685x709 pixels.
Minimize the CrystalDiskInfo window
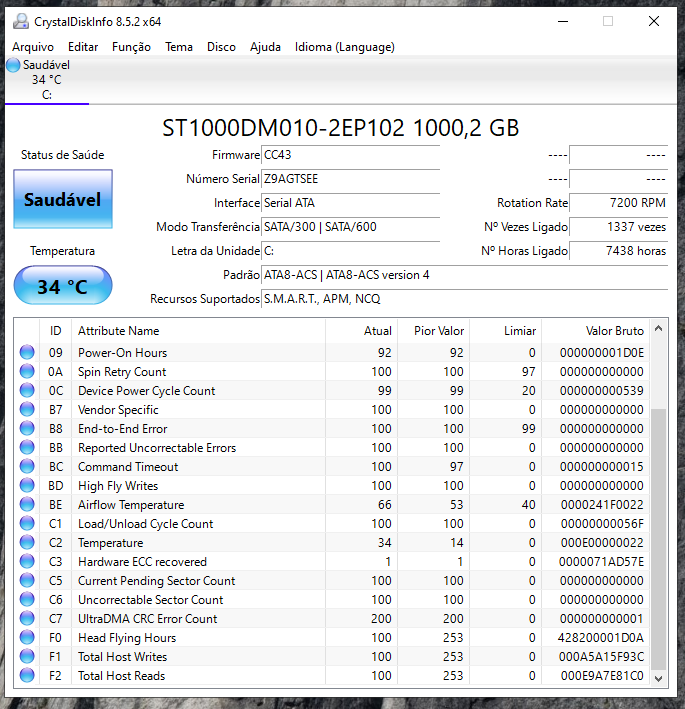click(563, 21)
